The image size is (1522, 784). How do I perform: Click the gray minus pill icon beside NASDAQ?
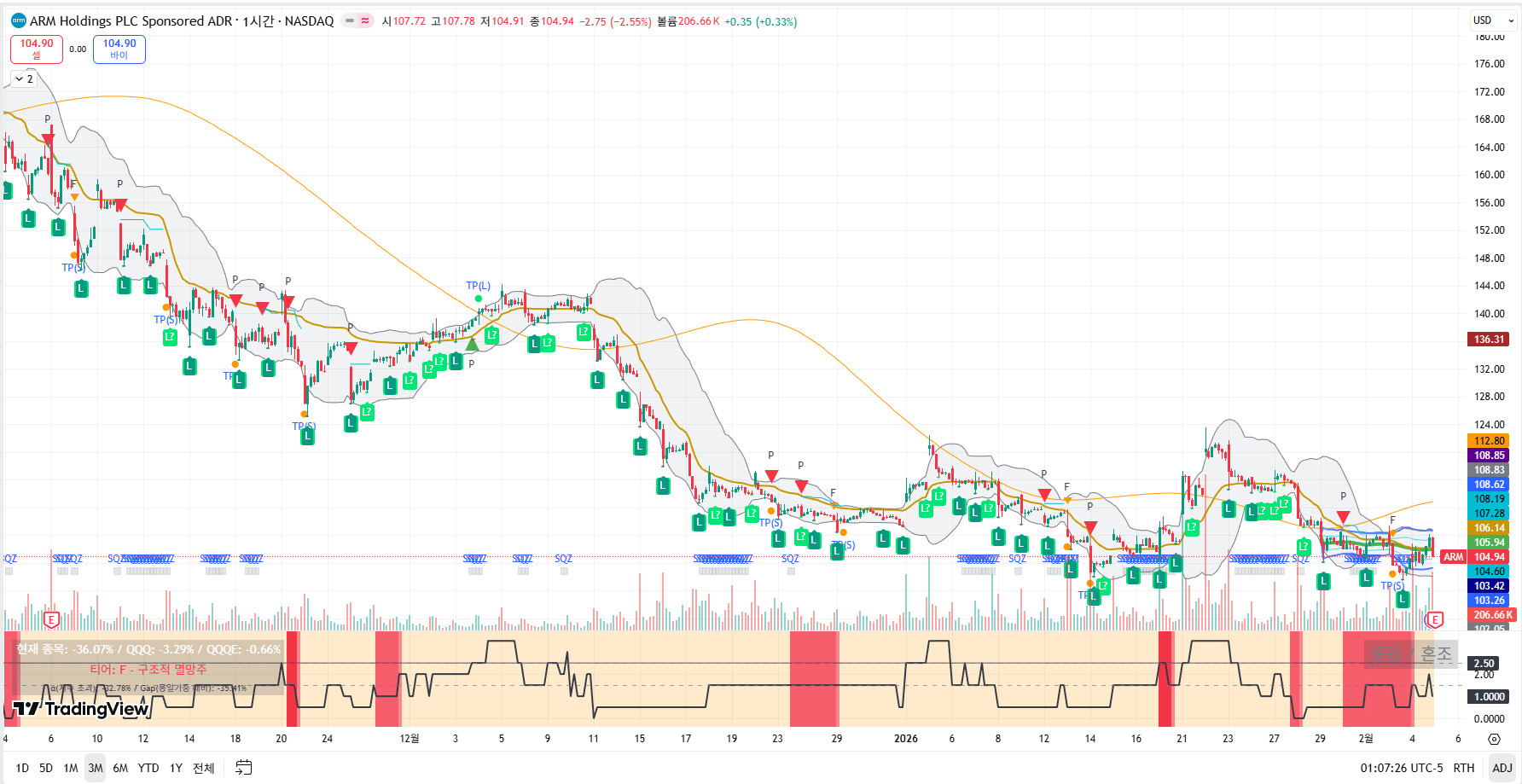pyautogui.click(x=350, y=20)
